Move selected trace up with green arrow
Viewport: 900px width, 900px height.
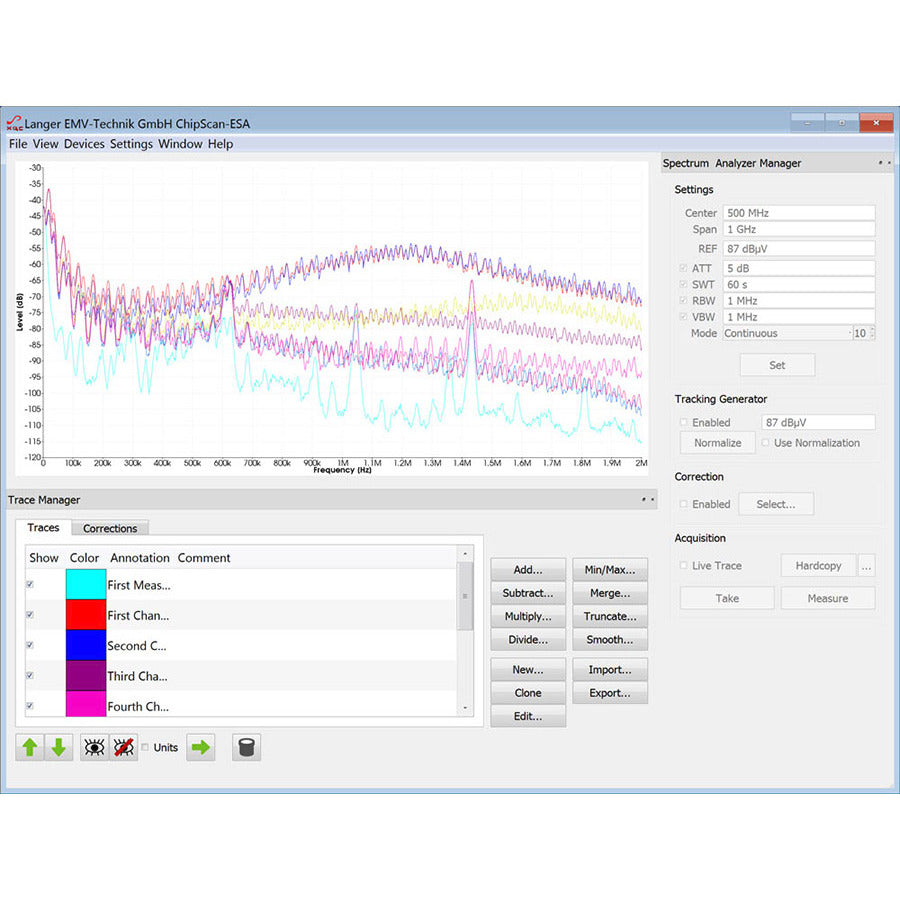point(30,747)
